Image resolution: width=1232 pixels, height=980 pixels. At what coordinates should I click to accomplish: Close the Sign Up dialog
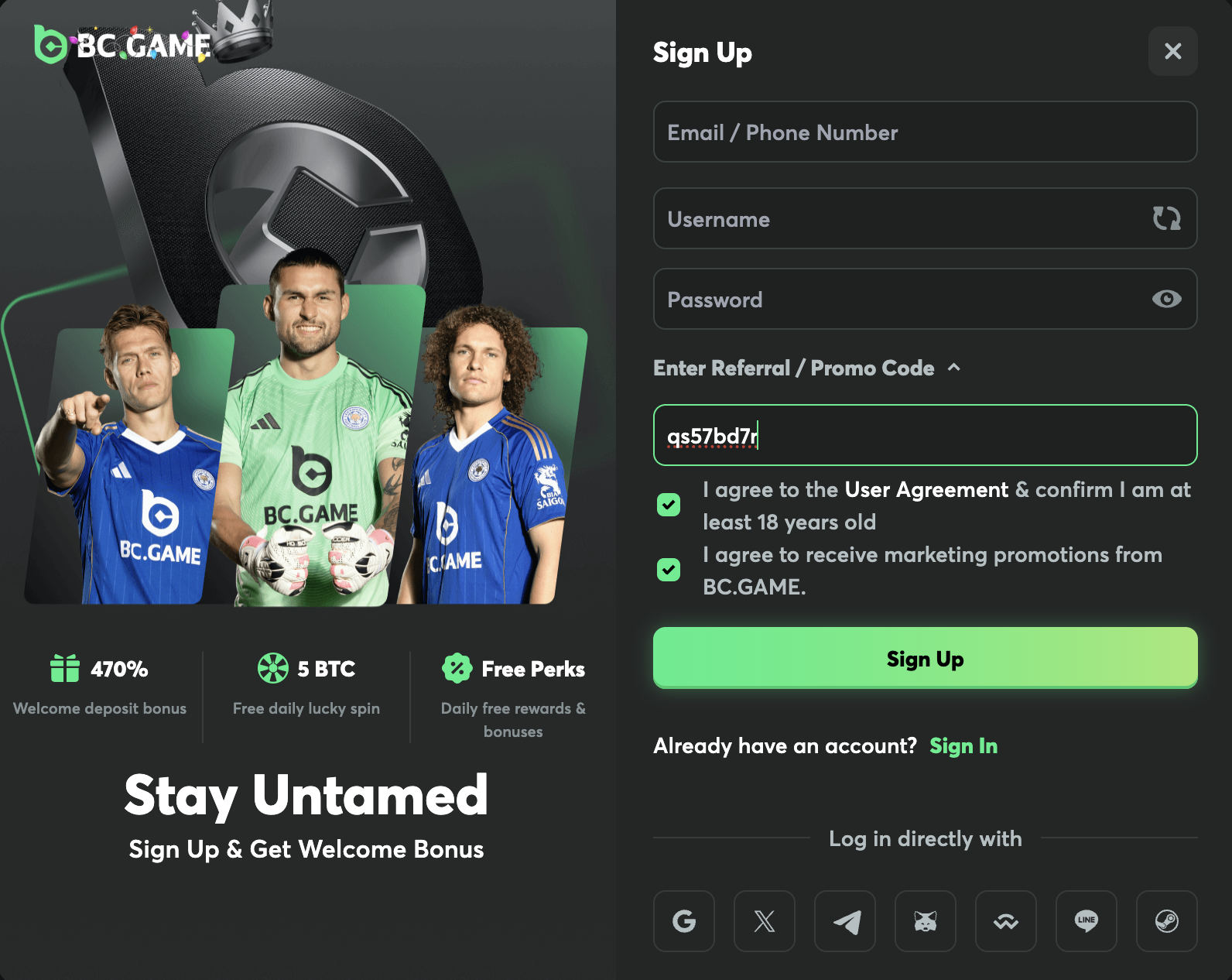[1172, 51]
